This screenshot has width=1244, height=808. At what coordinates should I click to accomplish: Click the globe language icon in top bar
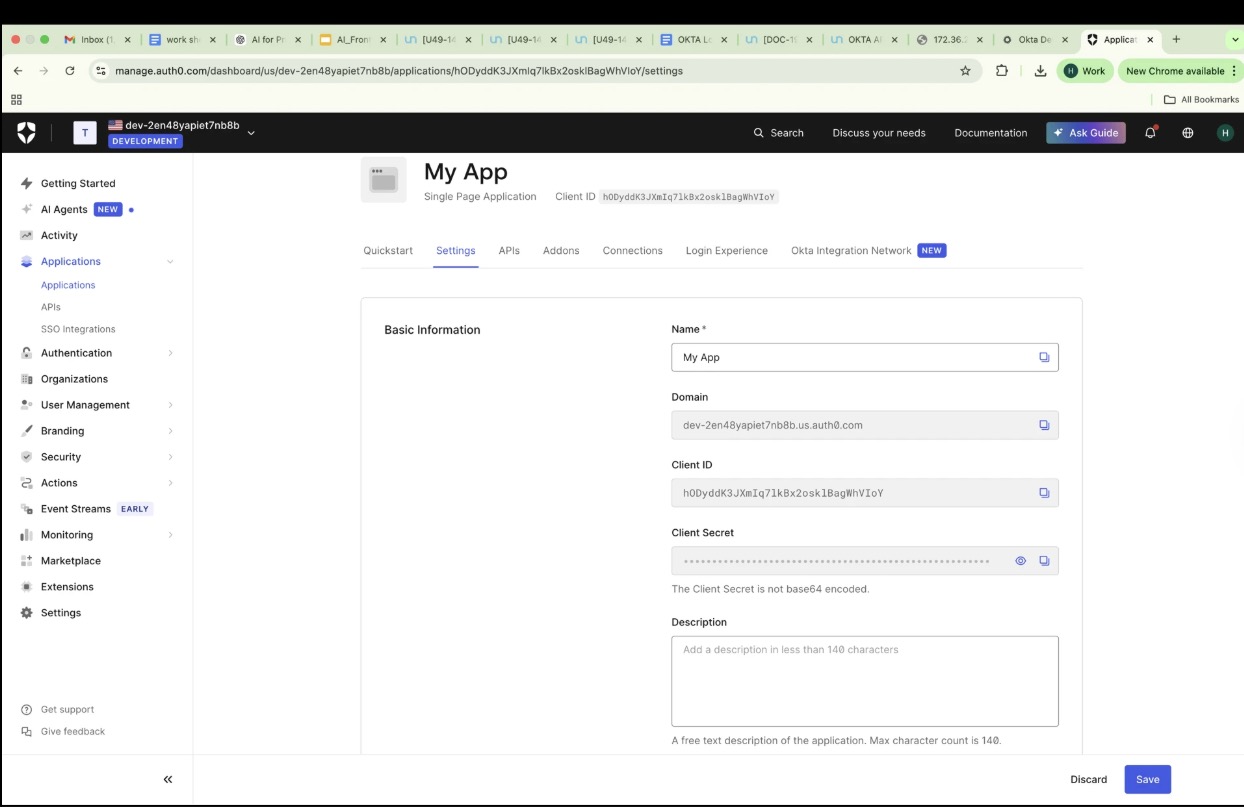1187,132
